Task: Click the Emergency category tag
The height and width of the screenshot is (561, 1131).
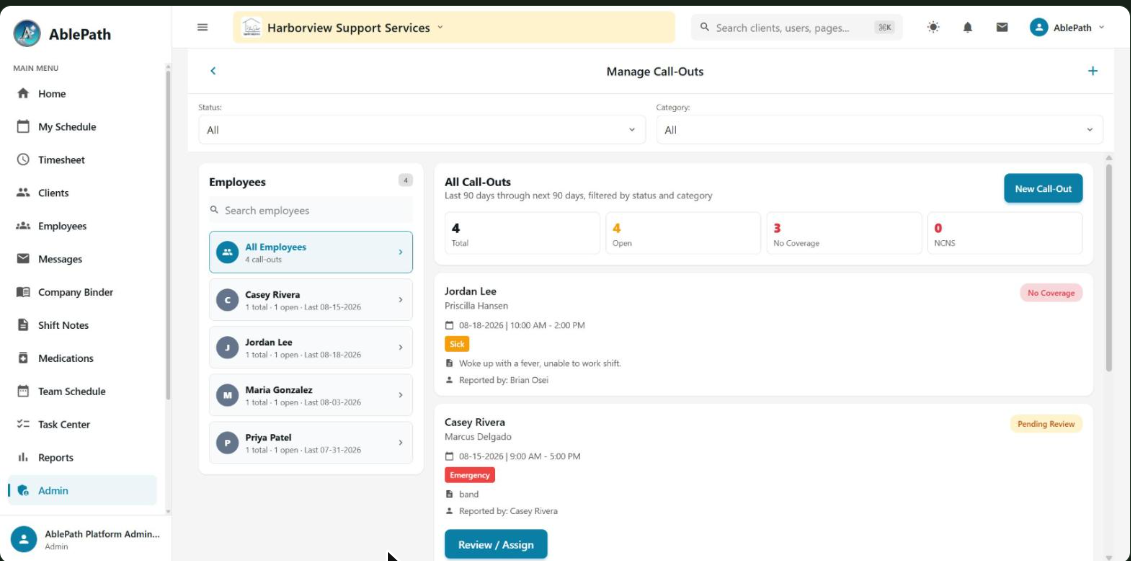Action: (x=470, y=475)
